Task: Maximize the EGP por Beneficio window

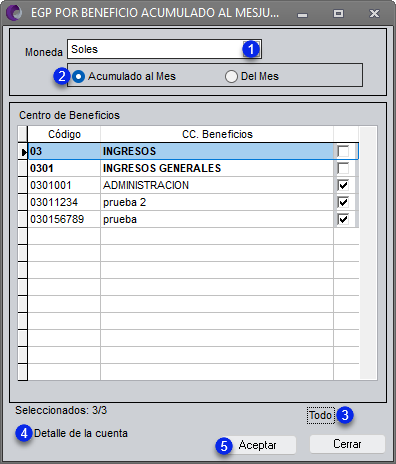Action: coord(338,13)
